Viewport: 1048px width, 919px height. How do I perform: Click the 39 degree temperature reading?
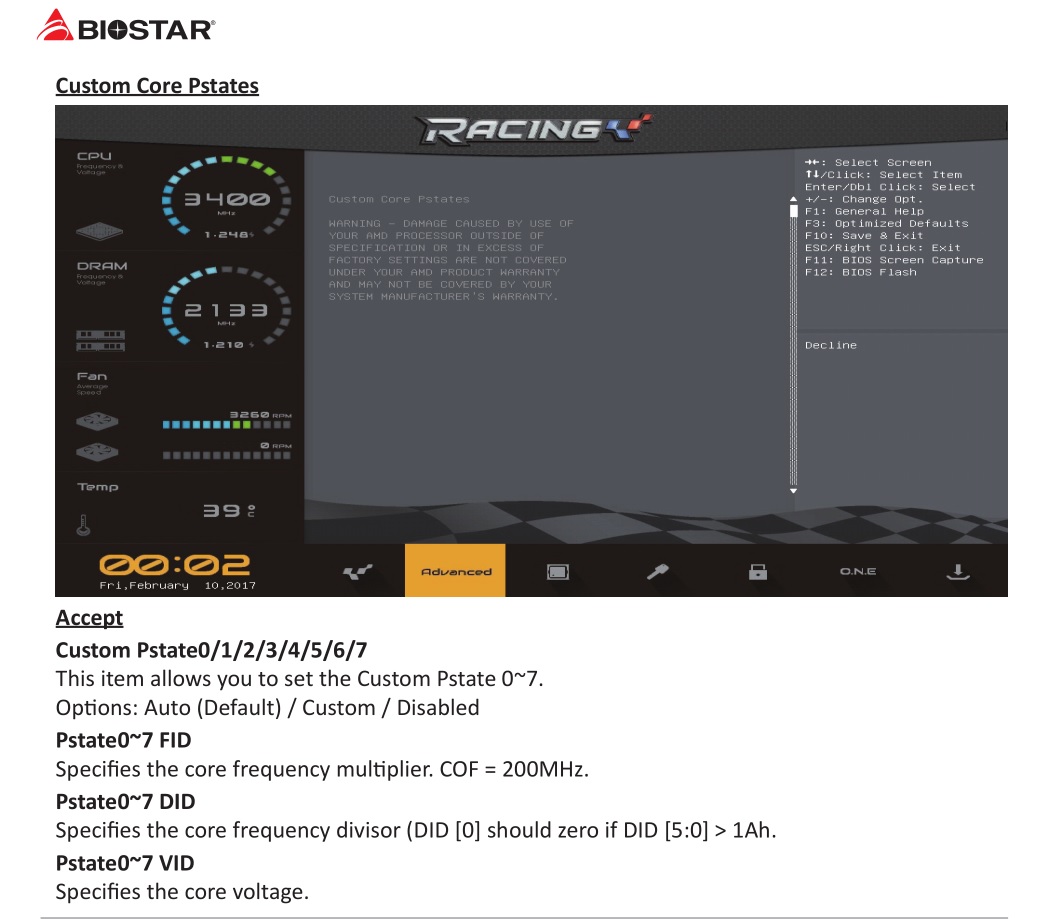pos(229,511)
